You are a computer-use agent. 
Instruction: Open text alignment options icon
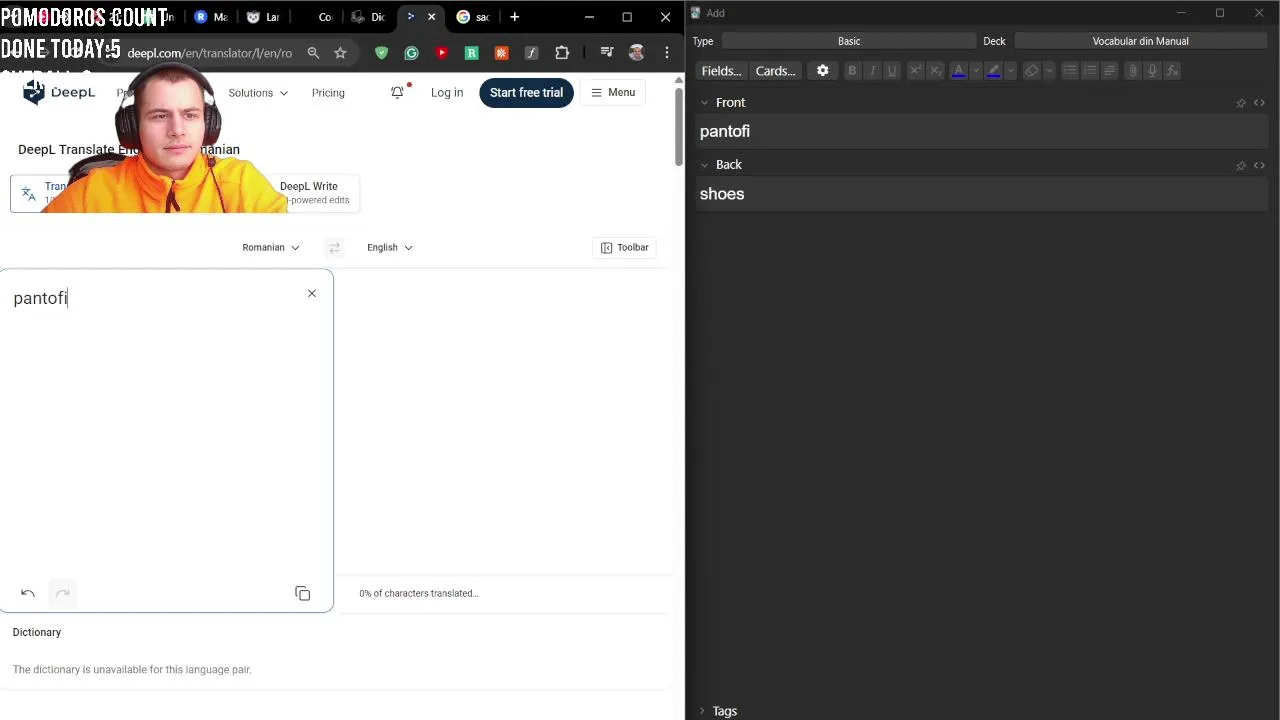pyautogui.click(x=1109, y=71)
